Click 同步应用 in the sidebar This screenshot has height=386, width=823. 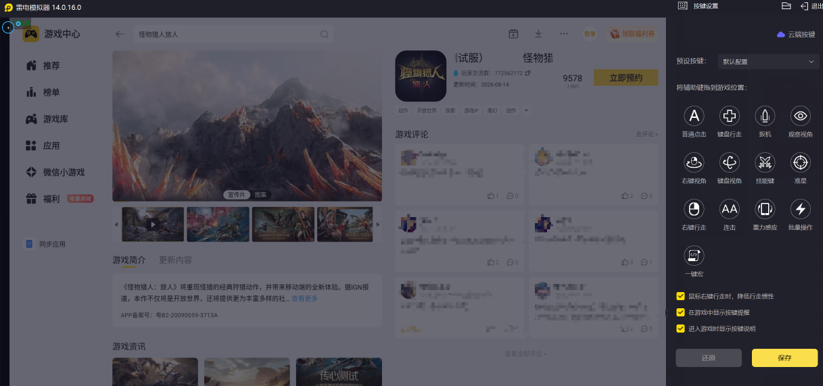[46, 244]
